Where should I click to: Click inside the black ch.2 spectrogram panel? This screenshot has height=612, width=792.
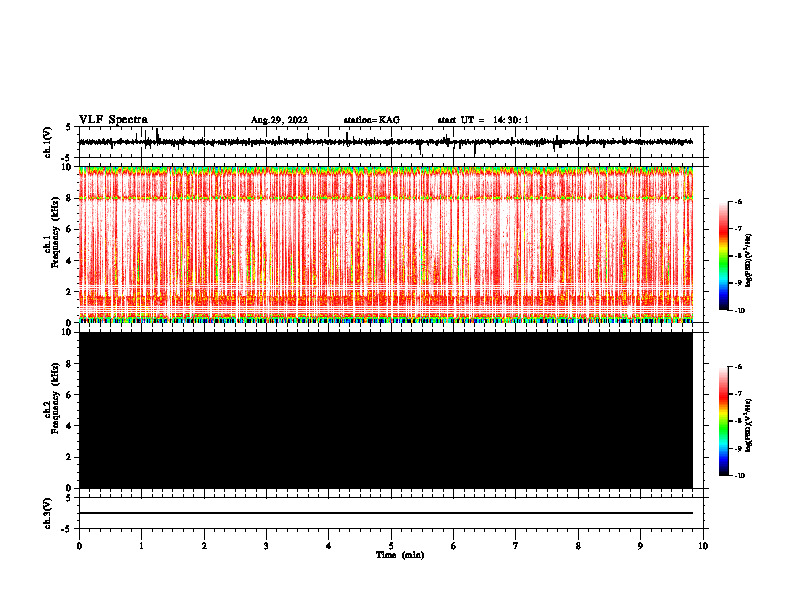click(x=385, y=410)
